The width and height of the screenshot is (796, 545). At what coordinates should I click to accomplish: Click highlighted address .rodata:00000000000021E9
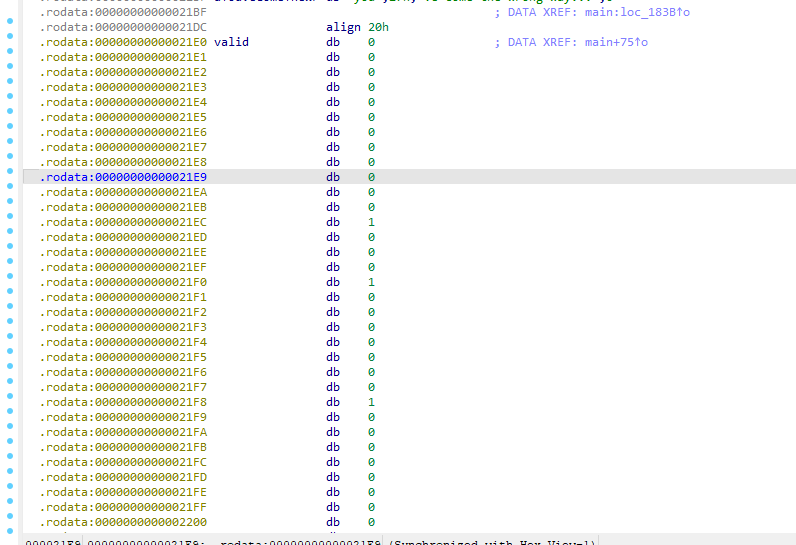(123, 177)
